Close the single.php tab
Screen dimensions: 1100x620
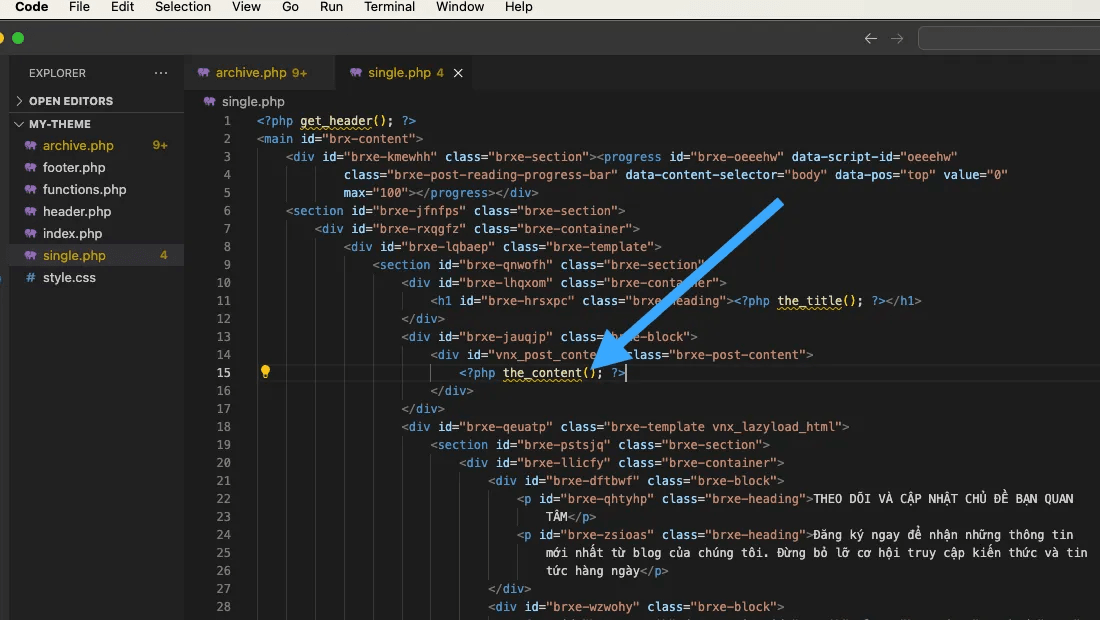(x=458, y=73)
